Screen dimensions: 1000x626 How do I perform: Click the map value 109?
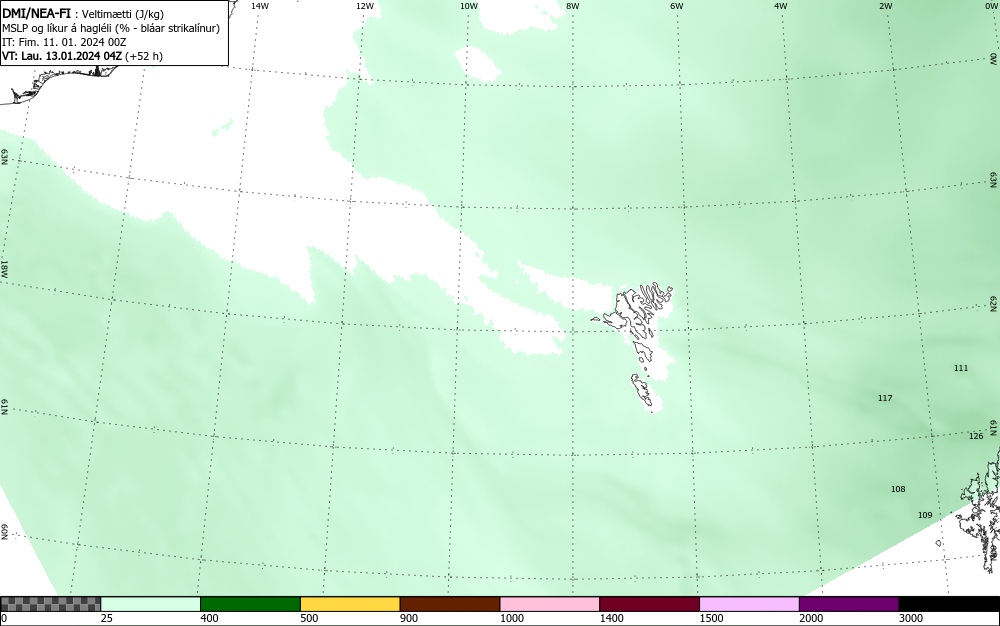click(925, 515)
